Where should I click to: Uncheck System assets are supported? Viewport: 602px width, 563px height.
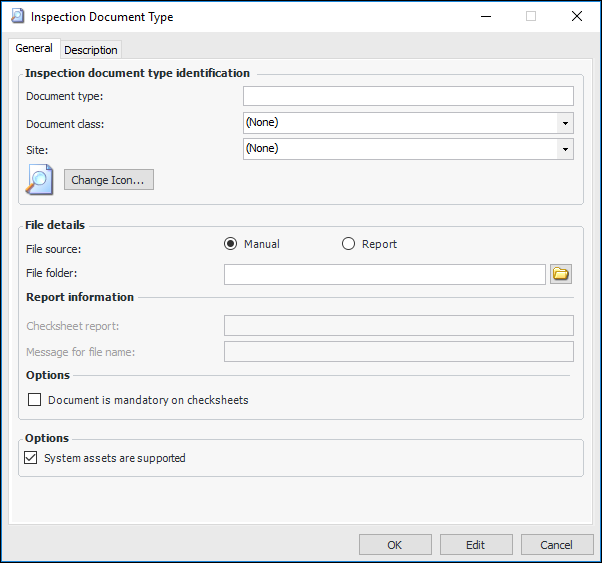click(31, 458)
